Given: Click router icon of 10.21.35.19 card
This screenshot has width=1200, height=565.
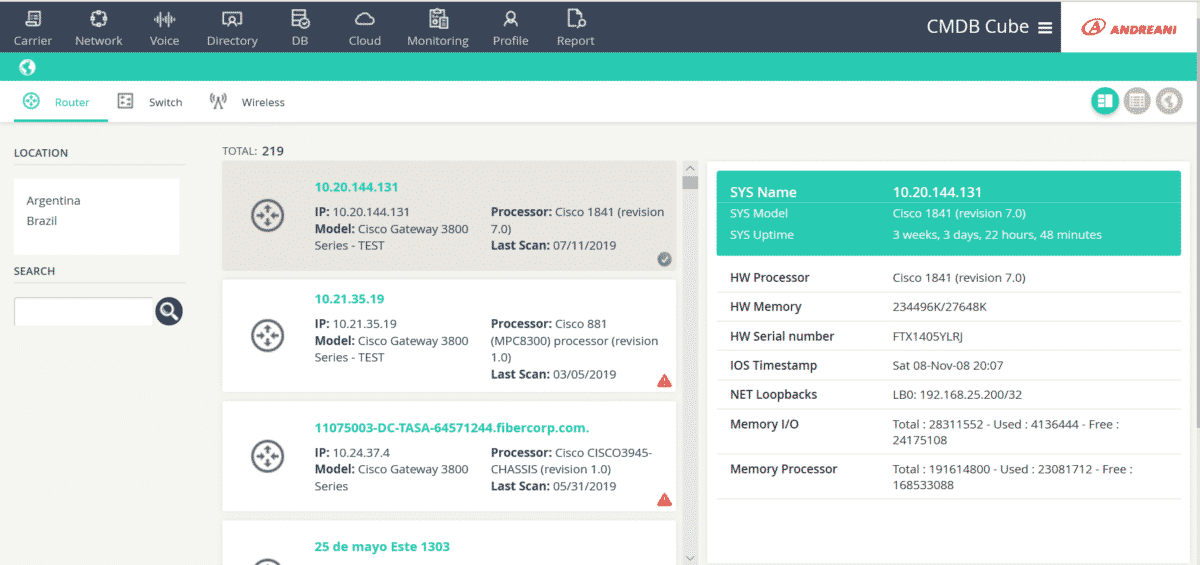Looking at the screenshot, I should click(267, 334).
